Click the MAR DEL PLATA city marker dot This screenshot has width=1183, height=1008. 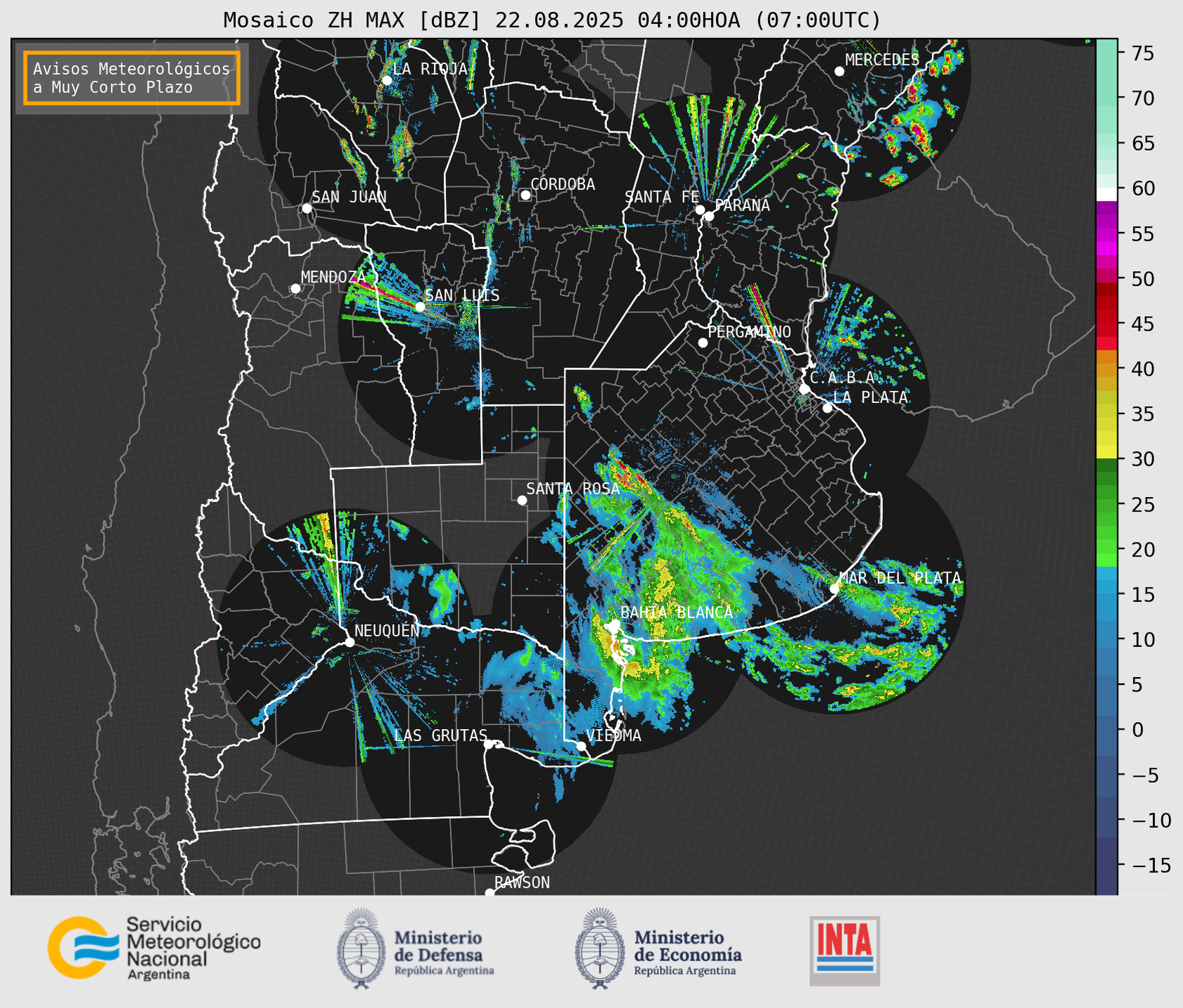834,589
